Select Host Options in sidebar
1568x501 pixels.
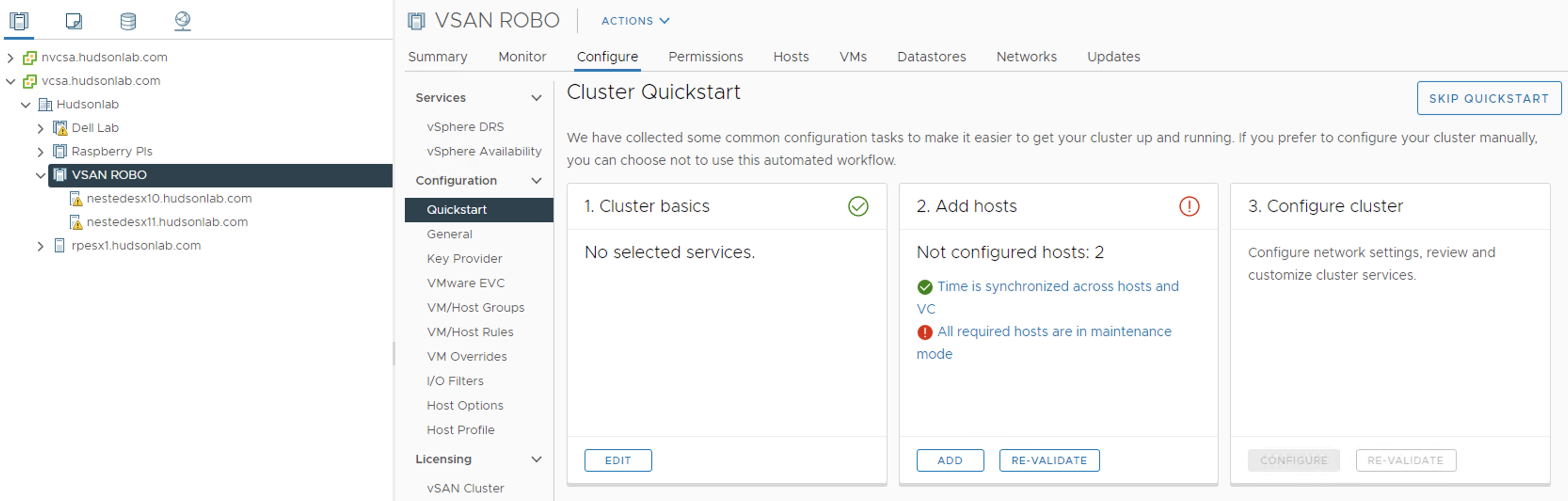465,405
